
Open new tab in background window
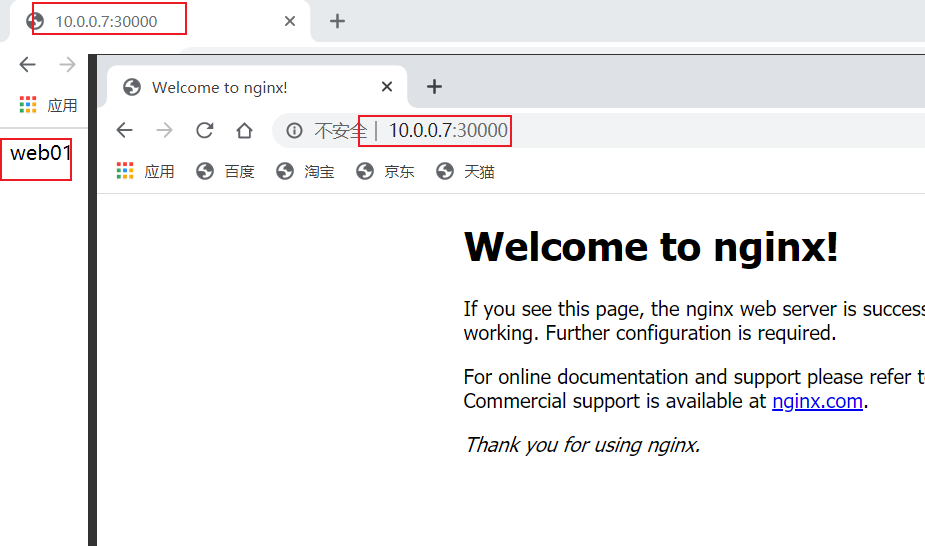338,21
